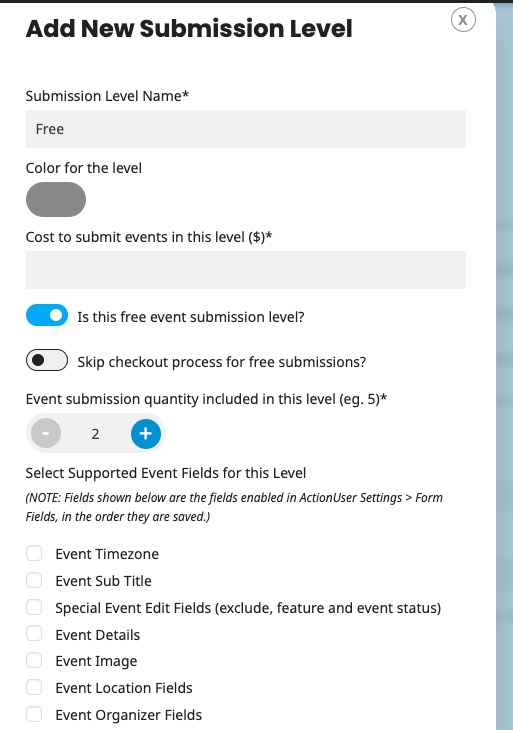513x730 pixels.
Task: Enable the Event Details field checkbox
Action: (x=34, y=634)
